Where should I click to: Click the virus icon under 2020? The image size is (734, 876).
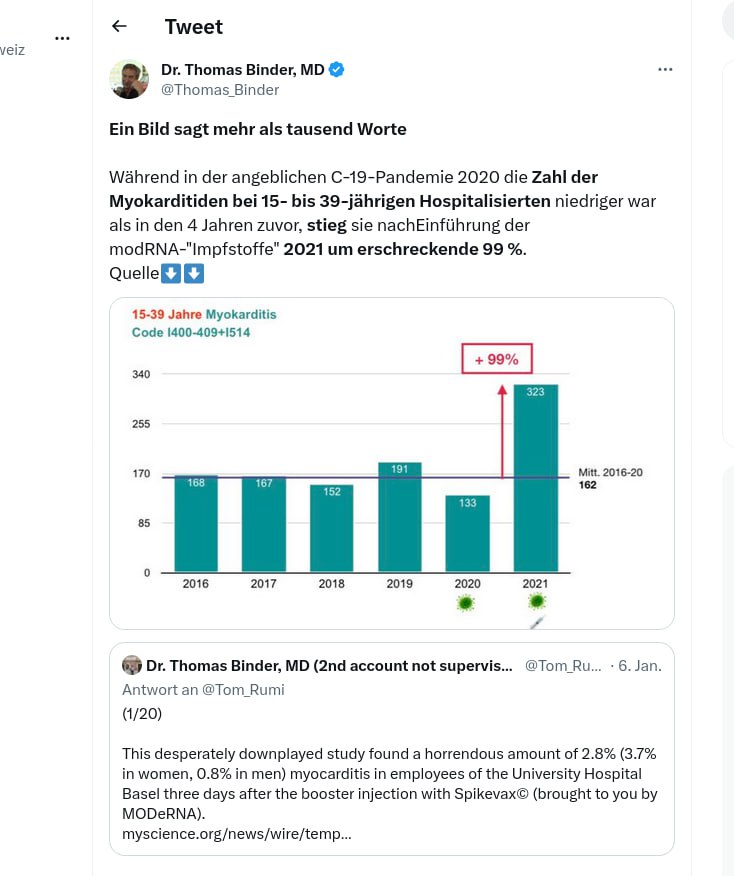pos(465,602)
